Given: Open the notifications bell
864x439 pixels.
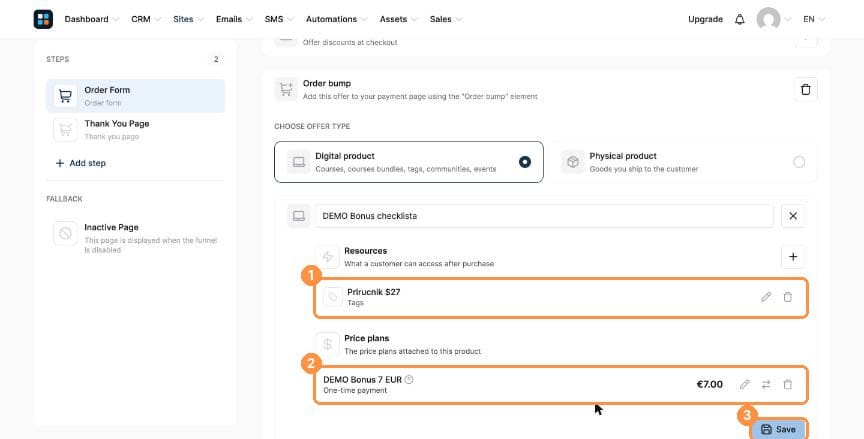Looking at the screenshot, I should 739,19.
